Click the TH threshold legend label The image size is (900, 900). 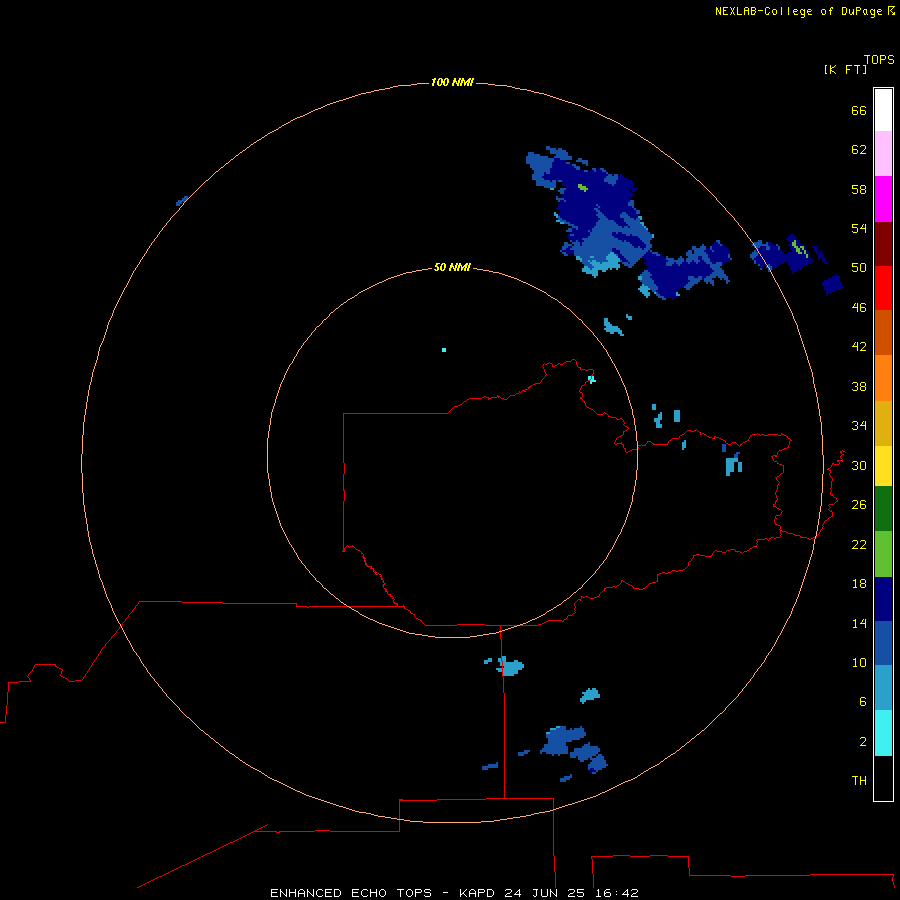(x=859, y=780)
